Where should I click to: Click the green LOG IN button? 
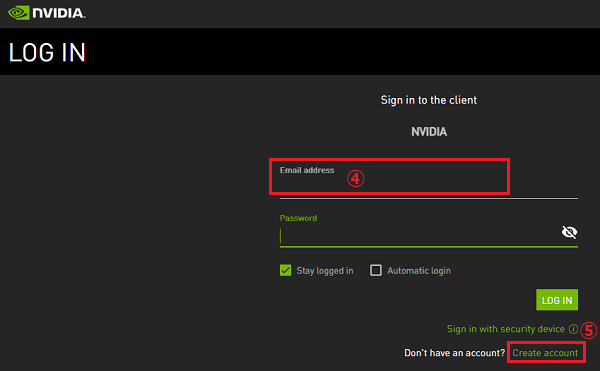[557, 300]
